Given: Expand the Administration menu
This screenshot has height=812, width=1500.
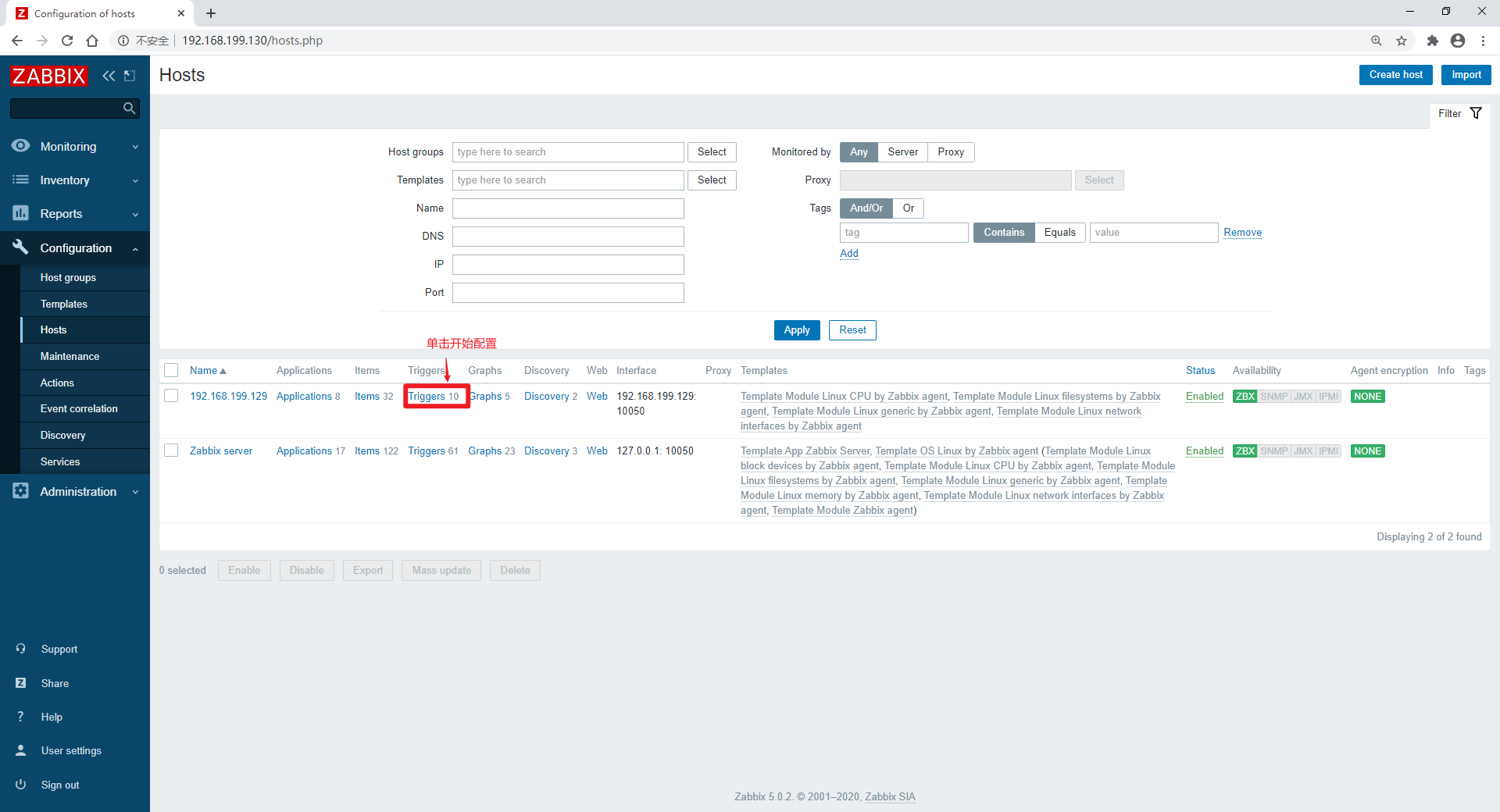Looking at the screenshot, I should (x=75, y=491).
